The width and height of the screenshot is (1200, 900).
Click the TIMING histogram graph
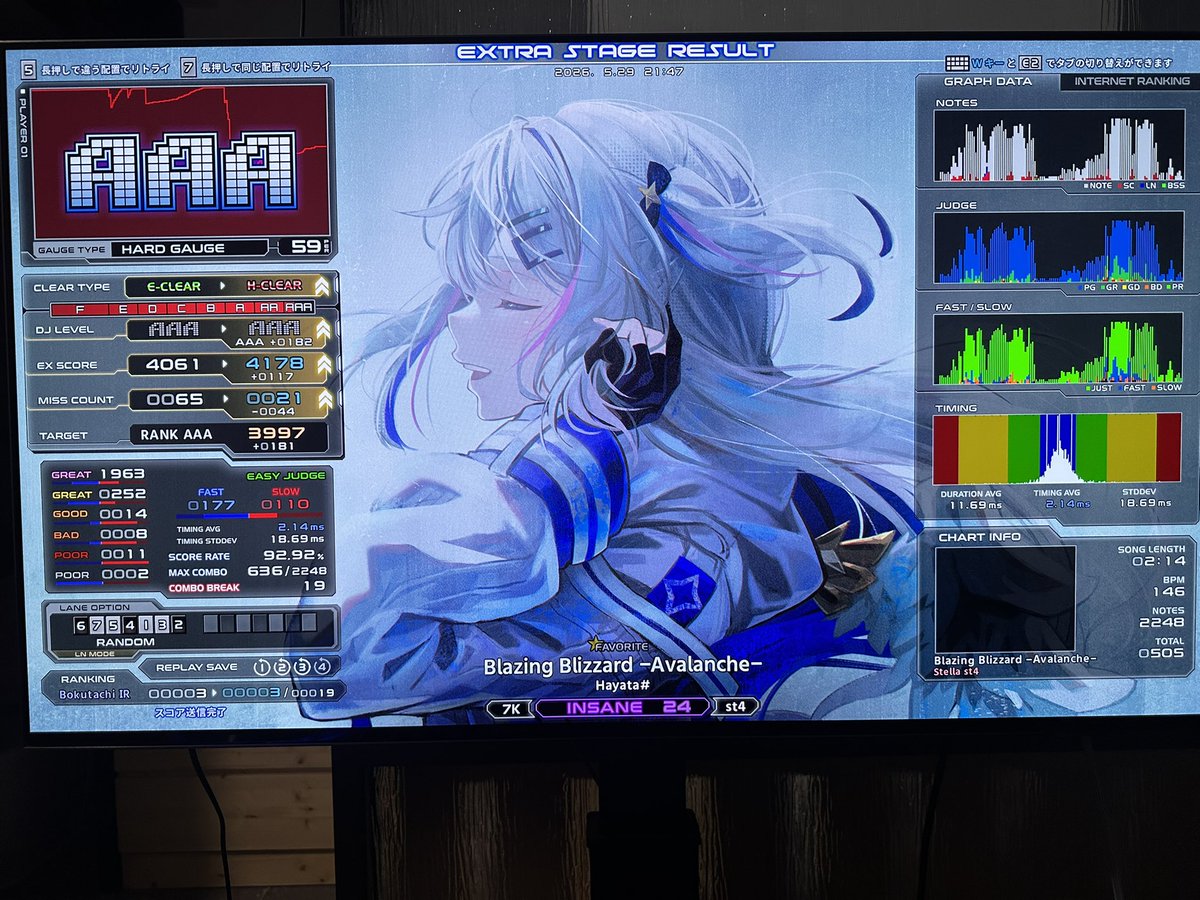click(1058, 449)
